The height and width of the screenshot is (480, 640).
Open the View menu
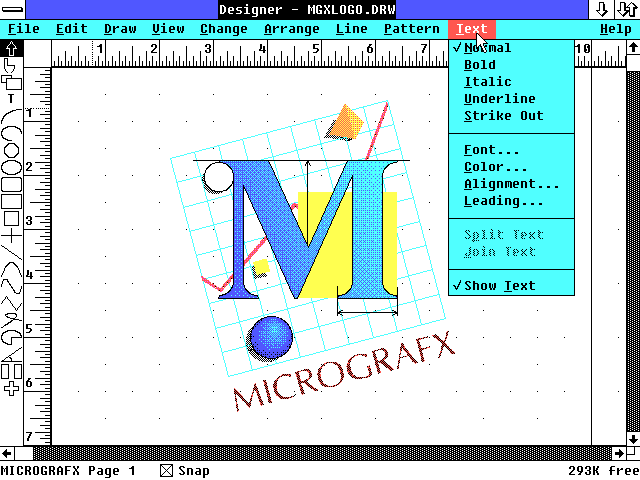[168, 29]
